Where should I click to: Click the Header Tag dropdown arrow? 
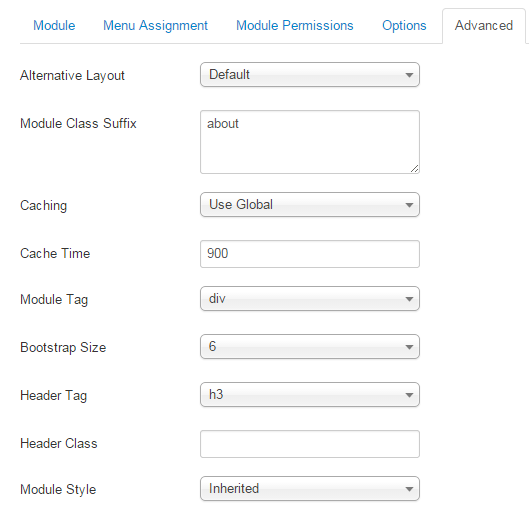[409, 395]
